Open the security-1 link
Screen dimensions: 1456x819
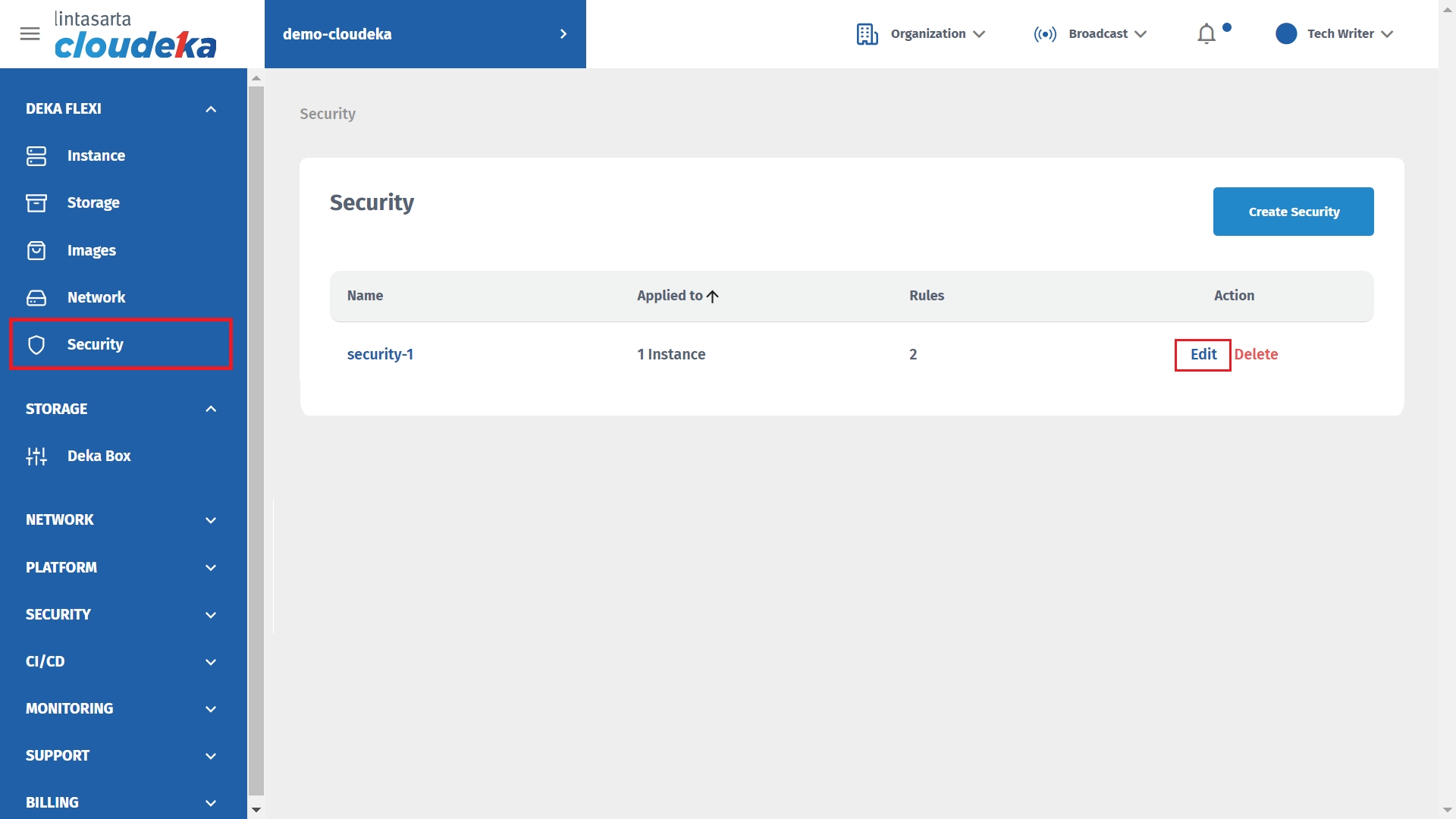pyautogui.click(x=380, y=354)
